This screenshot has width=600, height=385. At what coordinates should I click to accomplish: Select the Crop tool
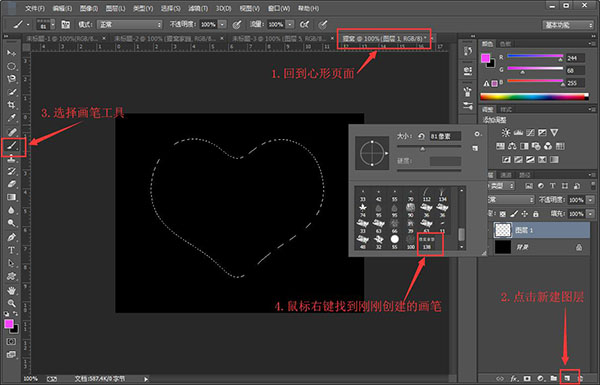point(11,105)
